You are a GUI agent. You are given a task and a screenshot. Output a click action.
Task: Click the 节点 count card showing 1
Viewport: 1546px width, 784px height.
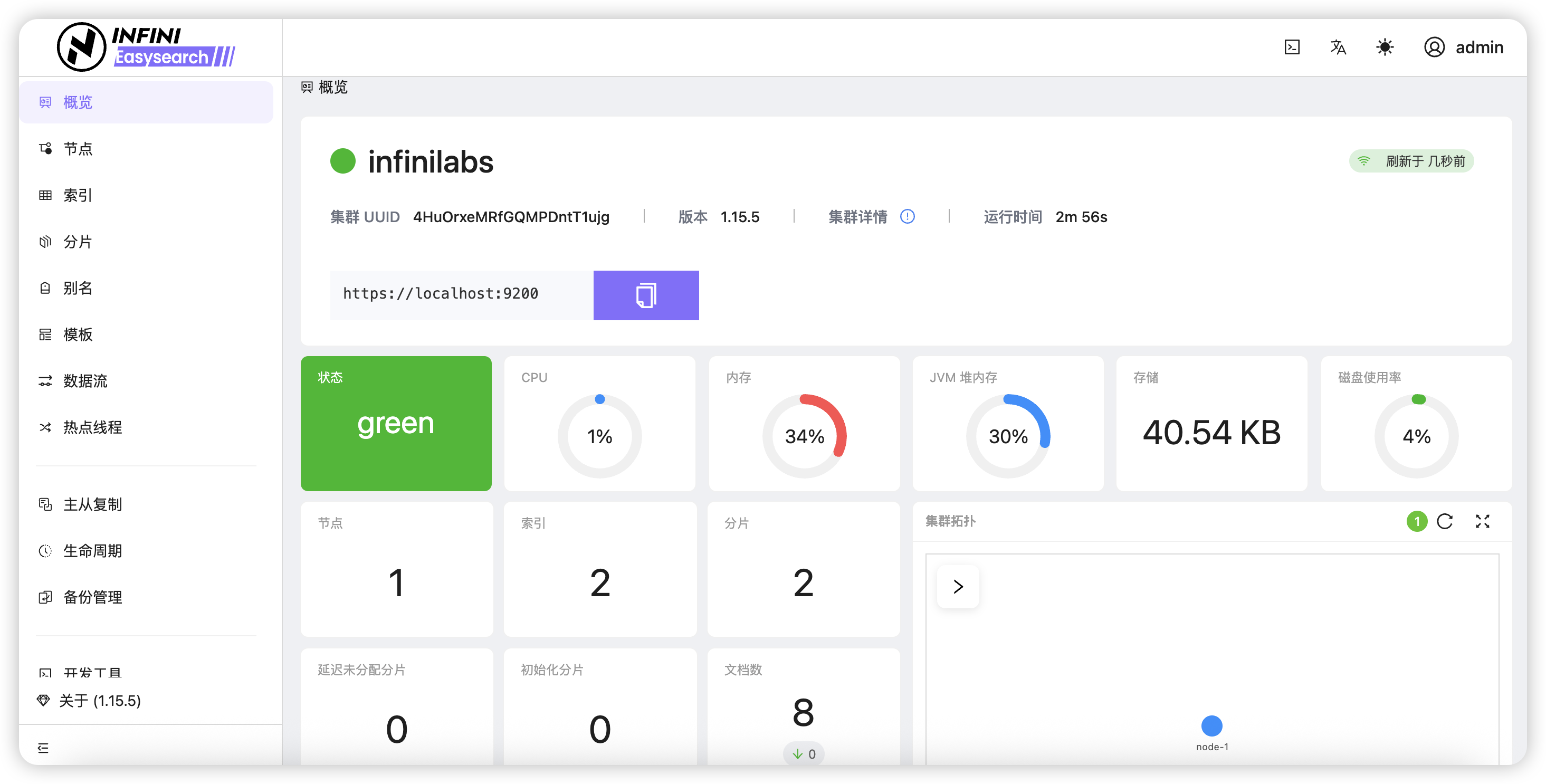(396, 569)
